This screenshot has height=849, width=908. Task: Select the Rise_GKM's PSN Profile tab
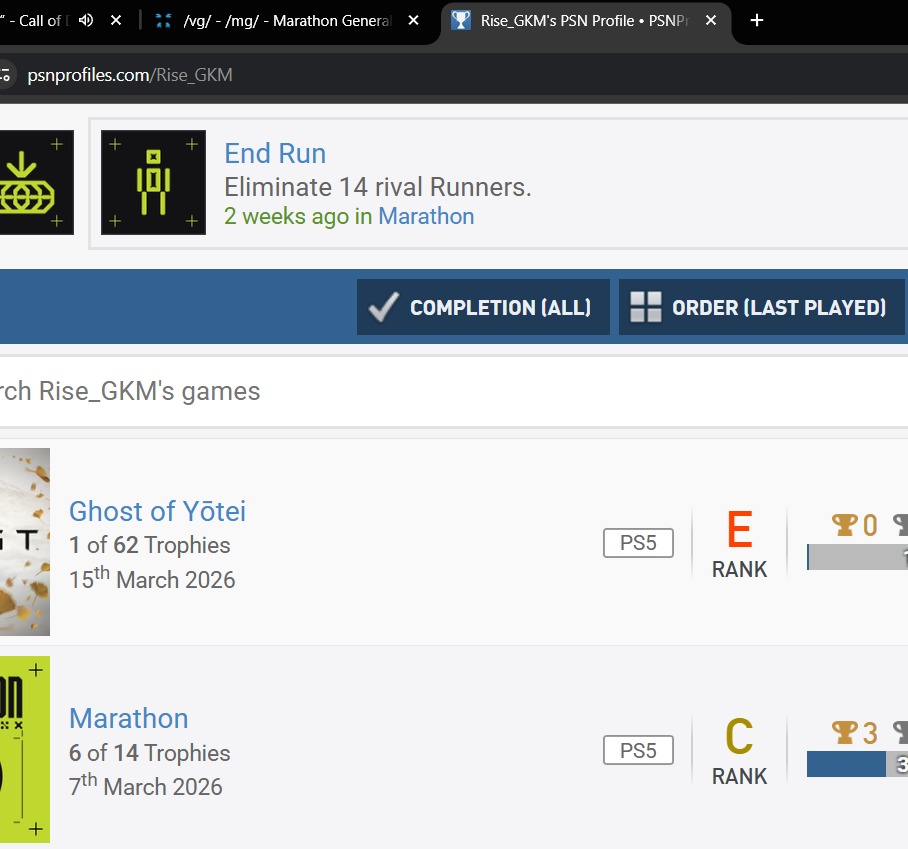coord(585,22)
